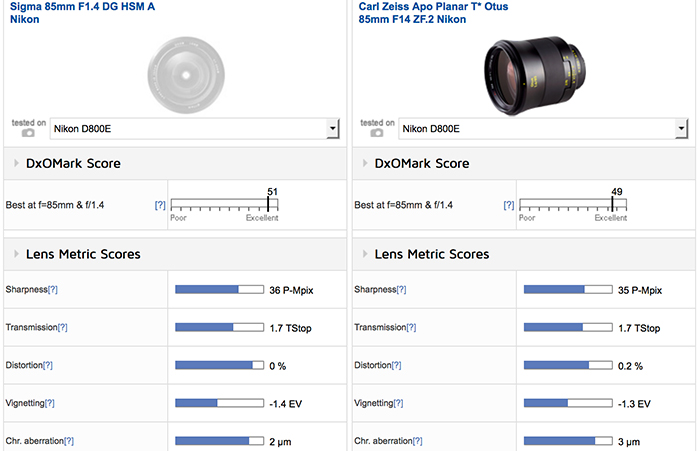The width and height of the screenshot is (700, 451).
Task: Click the Zeiss sharpness bar at 35 P-Mpix
Action: click(568, 289)
